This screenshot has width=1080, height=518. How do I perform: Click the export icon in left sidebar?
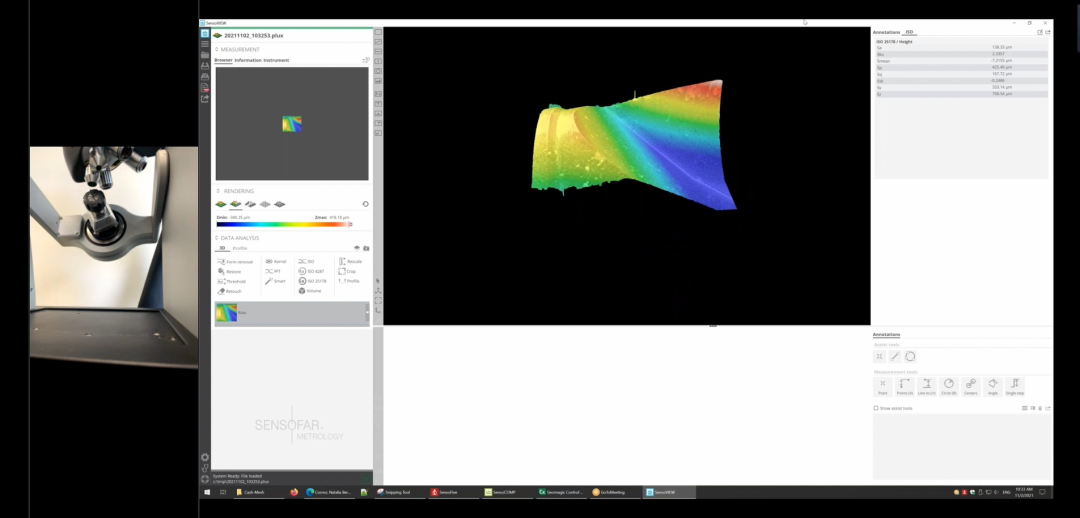tap(205, 99)
